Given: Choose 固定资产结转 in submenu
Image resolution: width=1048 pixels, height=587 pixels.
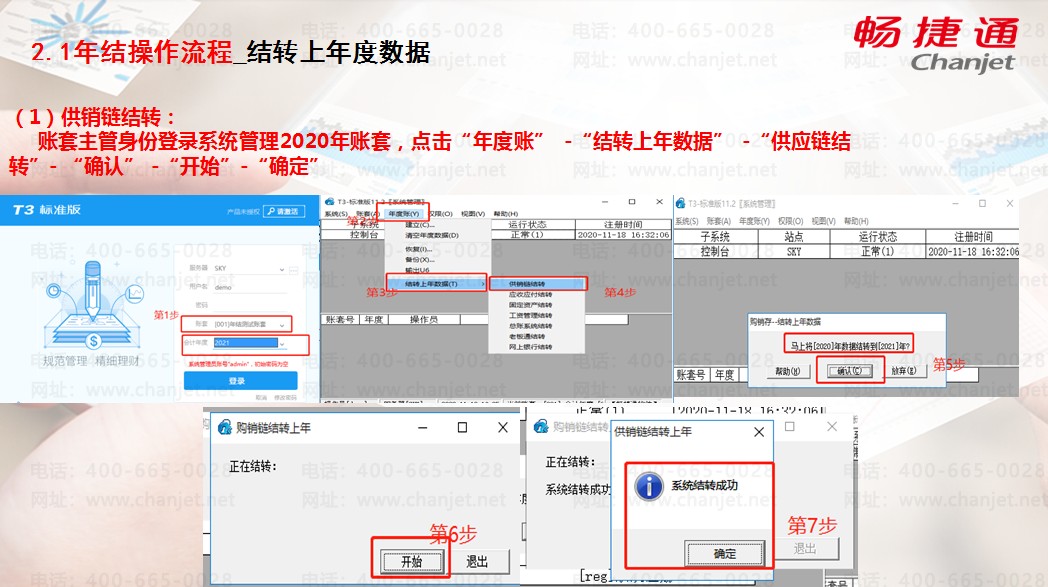Looking at the screenshot, I should tap(530, 305).
